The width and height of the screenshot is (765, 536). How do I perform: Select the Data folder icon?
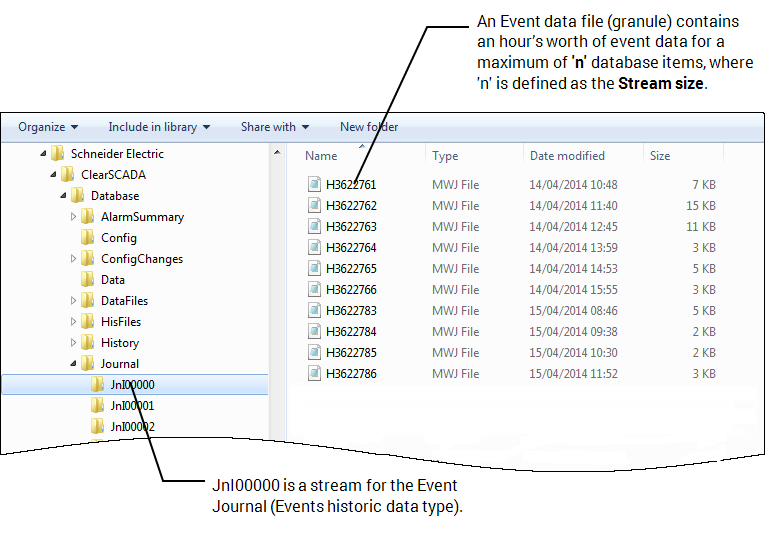coord(88,280)
